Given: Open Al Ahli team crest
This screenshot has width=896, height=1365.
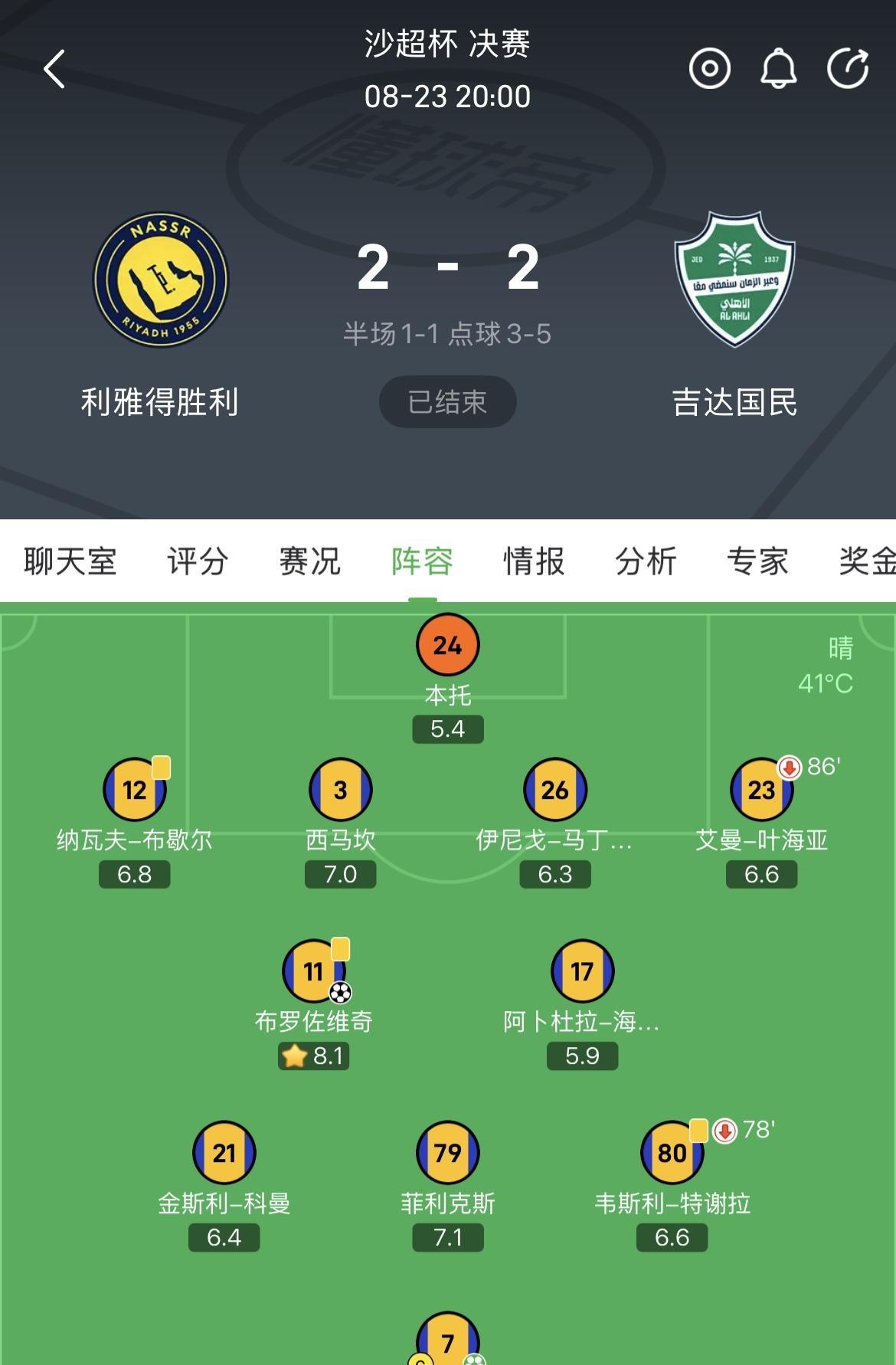Looking at the screenshot, I should point(734,279).
